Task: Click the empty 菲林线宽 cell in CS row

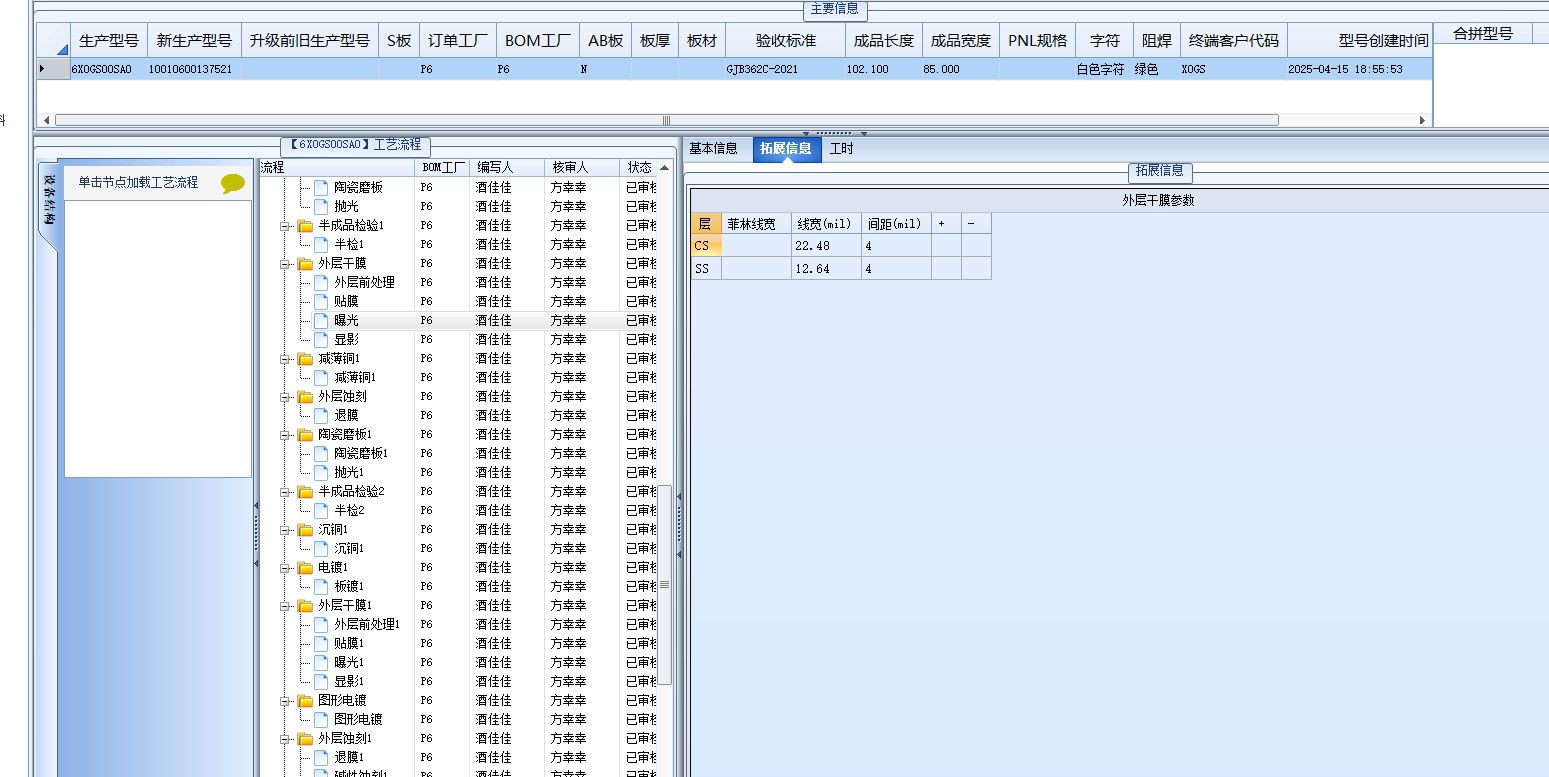Action: coord(756,246)
